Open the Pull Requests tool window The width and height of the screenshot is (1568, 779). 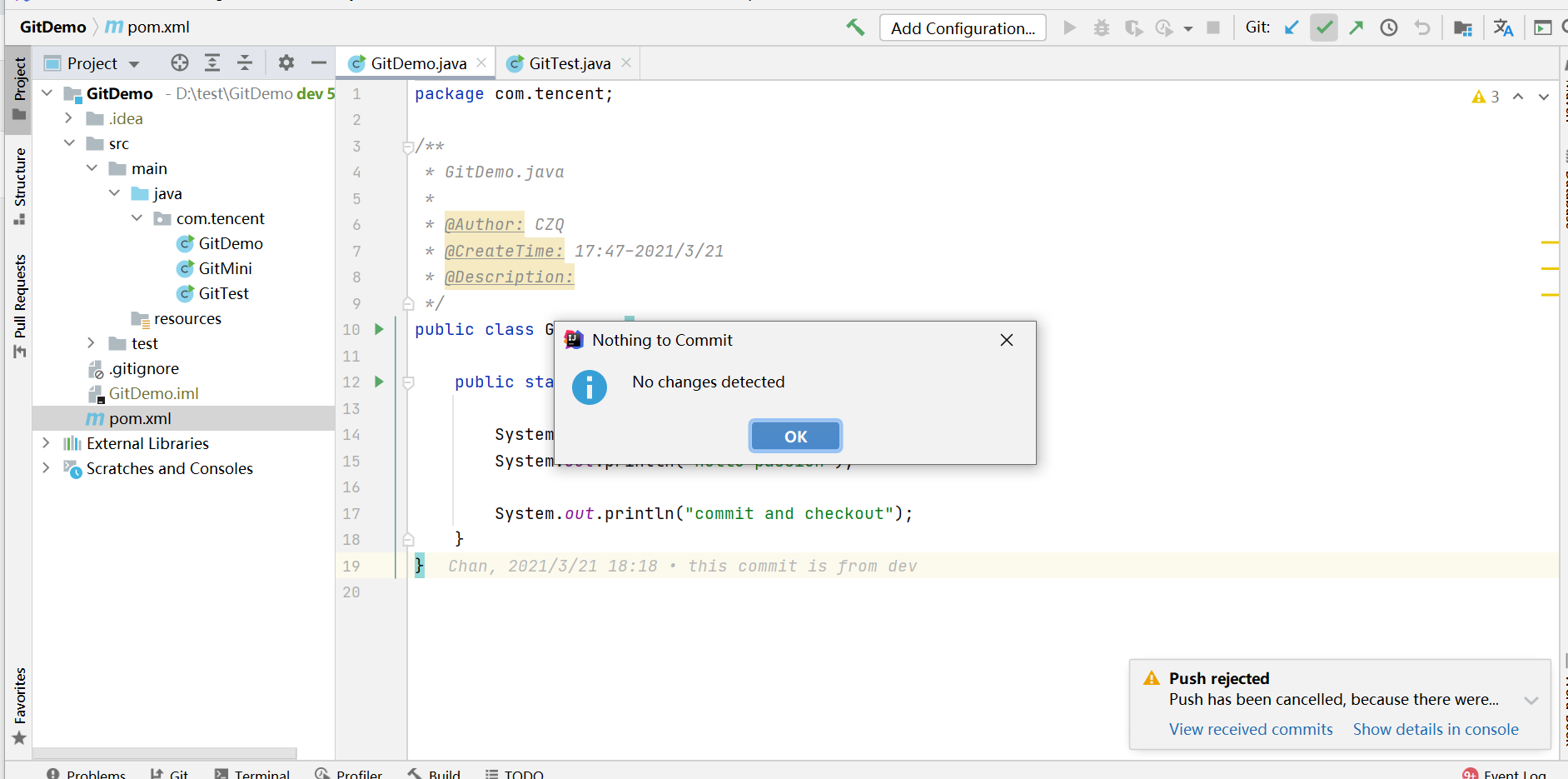coord(19,306)
